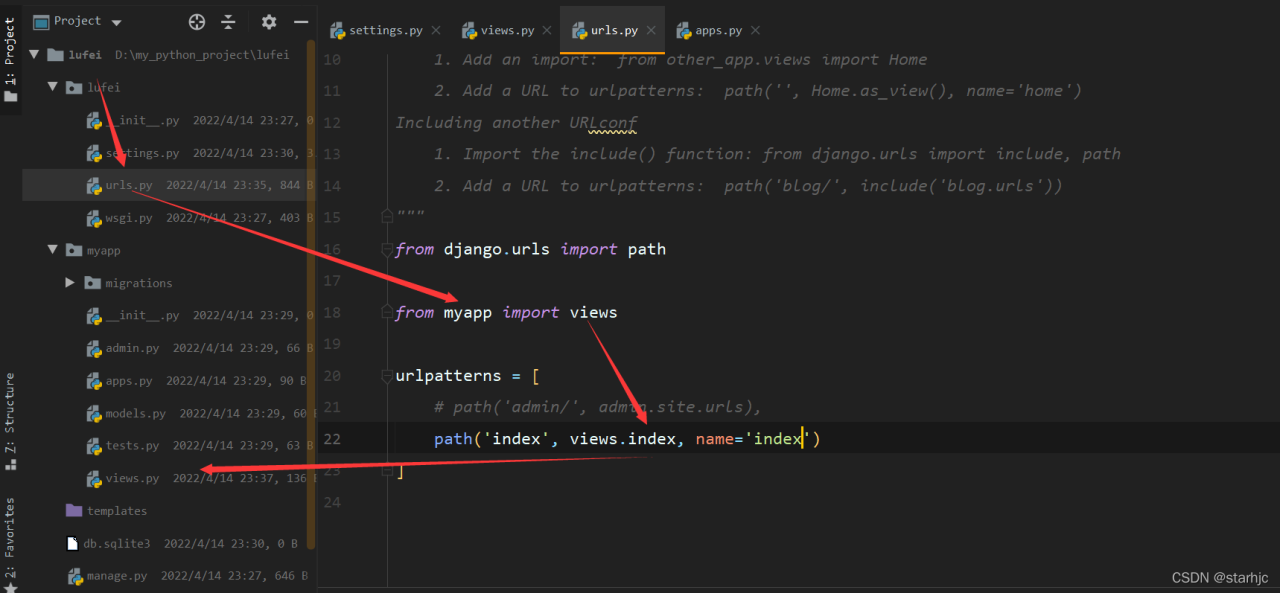Select apps.py in the project tree
Image resolution: width=1280 pixels, height=593 pixels.
click(x=129, y=381)
